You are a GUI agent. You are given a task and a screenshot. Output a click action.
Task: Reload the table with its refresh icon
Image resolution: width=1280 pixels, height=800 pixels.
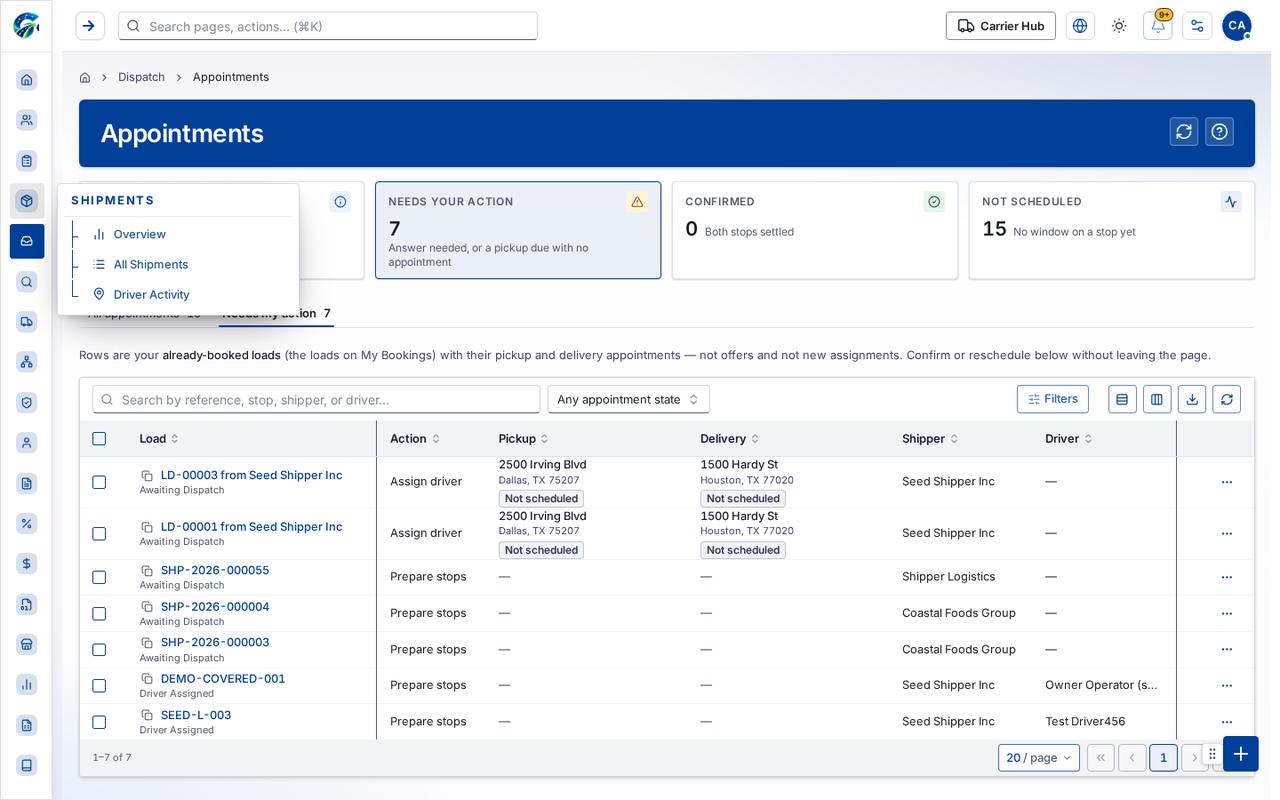coord(1227,399)
